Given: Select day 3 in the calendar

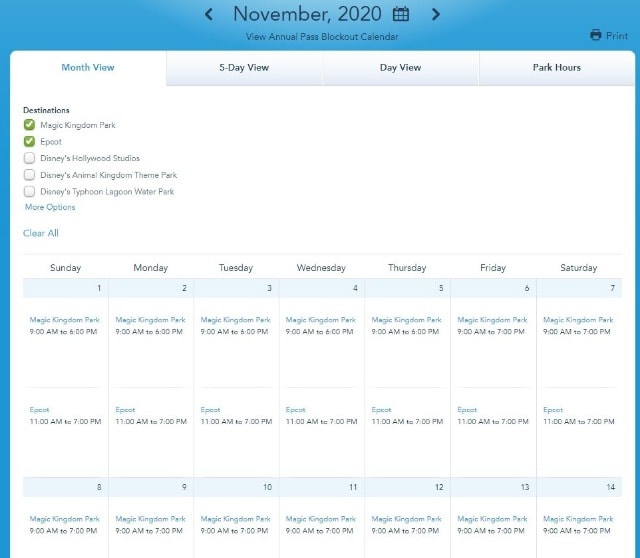Looking at the screenshot, I should click(x=236, y=288).
